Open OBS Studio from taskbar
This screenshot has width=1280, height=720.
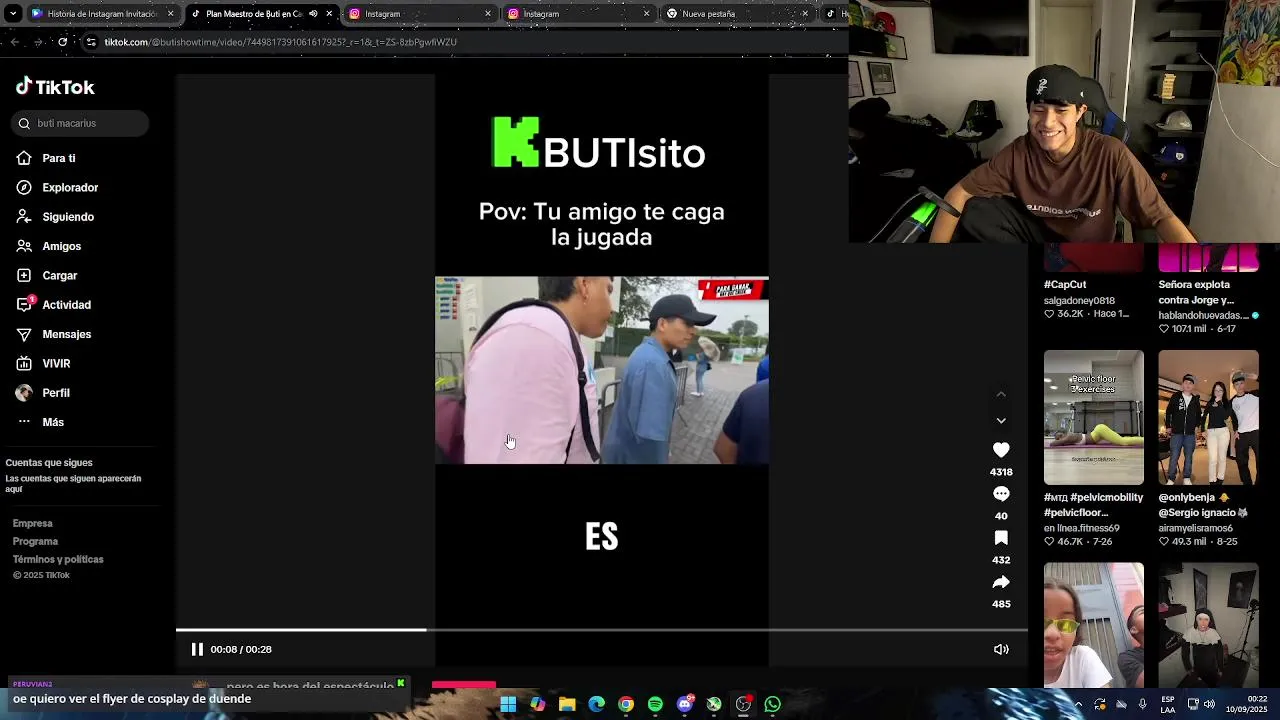pyautogui.click(x=743, y=704)
